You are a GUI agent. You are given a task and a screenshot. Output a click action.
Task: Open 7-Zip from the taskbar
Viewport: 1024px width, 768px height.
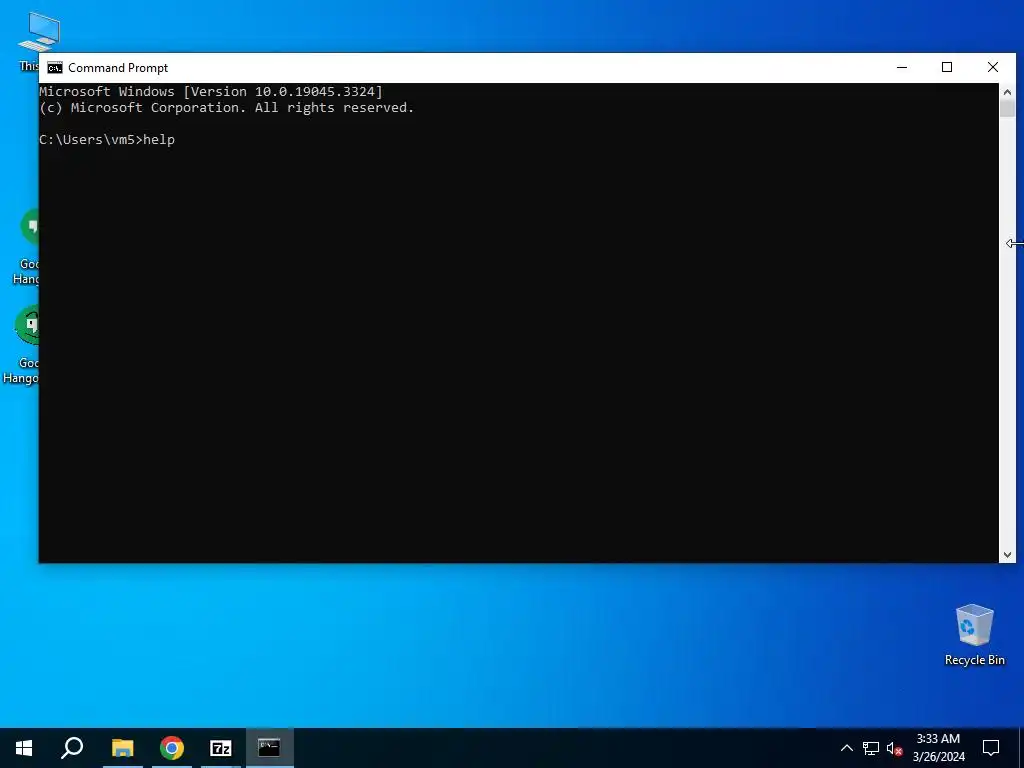click(221, 748)
